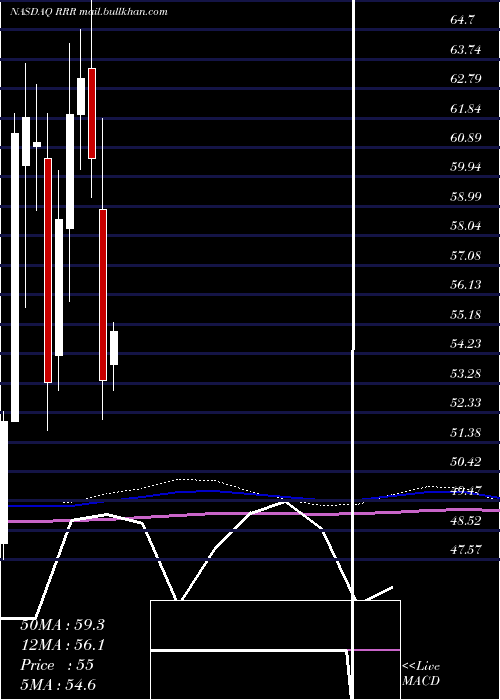Click the 50MA : 59.3 readout
Viewport: 500px width, 700px height.
click(62, 625)
